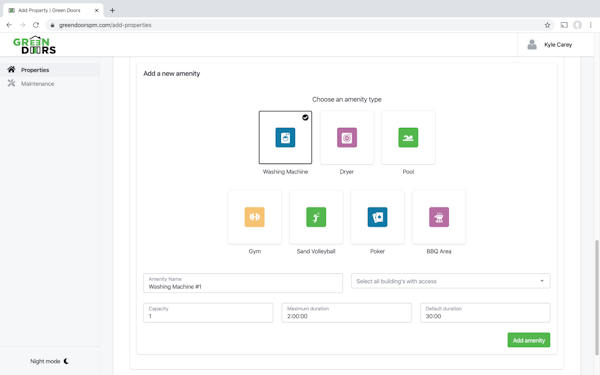Viewport: 600px width, 375px height.
Task: Toggle Night mode in the sidebar
Action: coord(49,361)
